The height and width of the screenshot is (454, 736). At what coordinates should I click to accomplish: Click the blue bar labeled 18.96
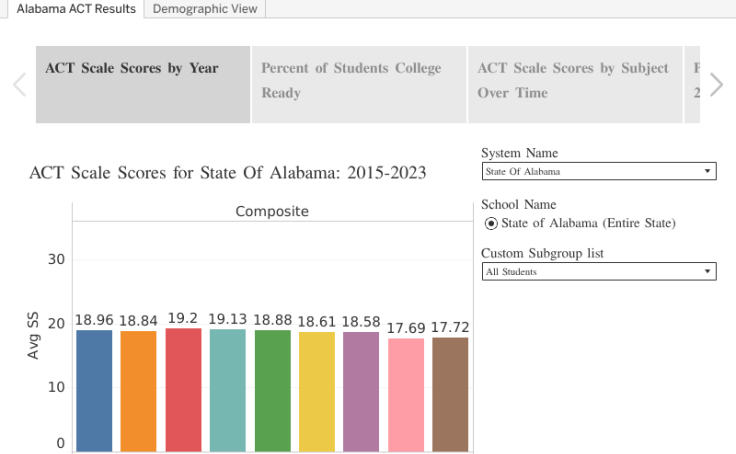(94, 390)
